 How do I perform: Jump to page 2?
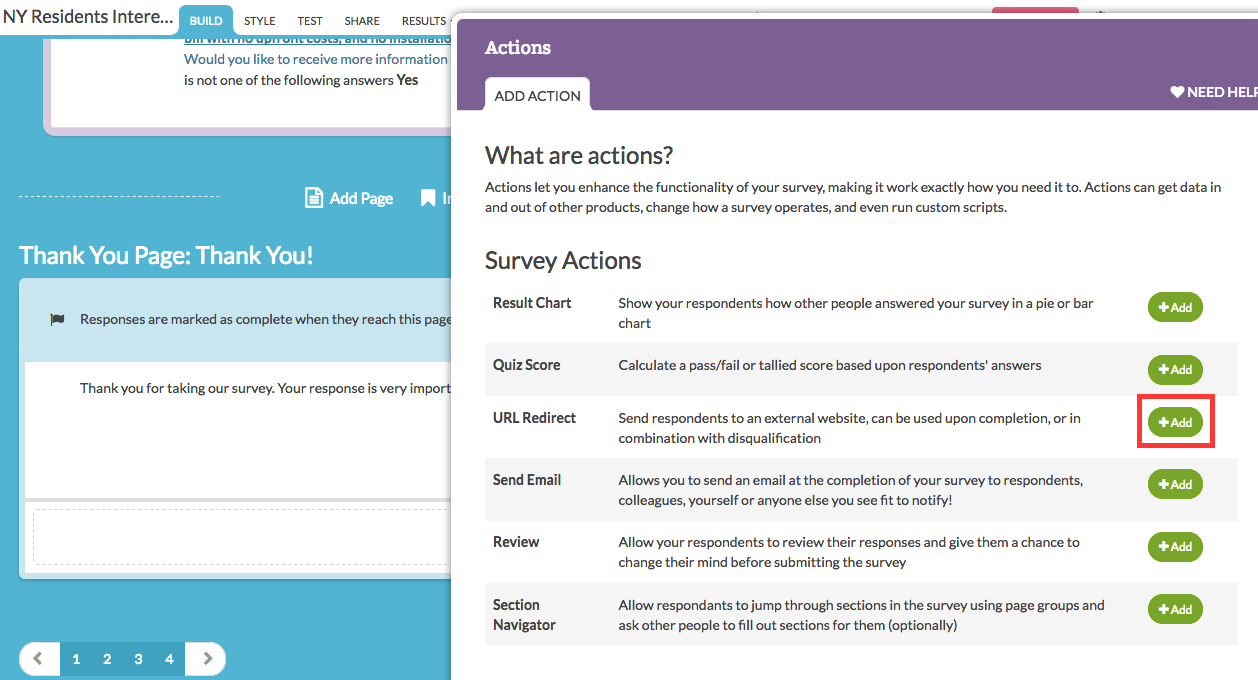click(107, 659)
